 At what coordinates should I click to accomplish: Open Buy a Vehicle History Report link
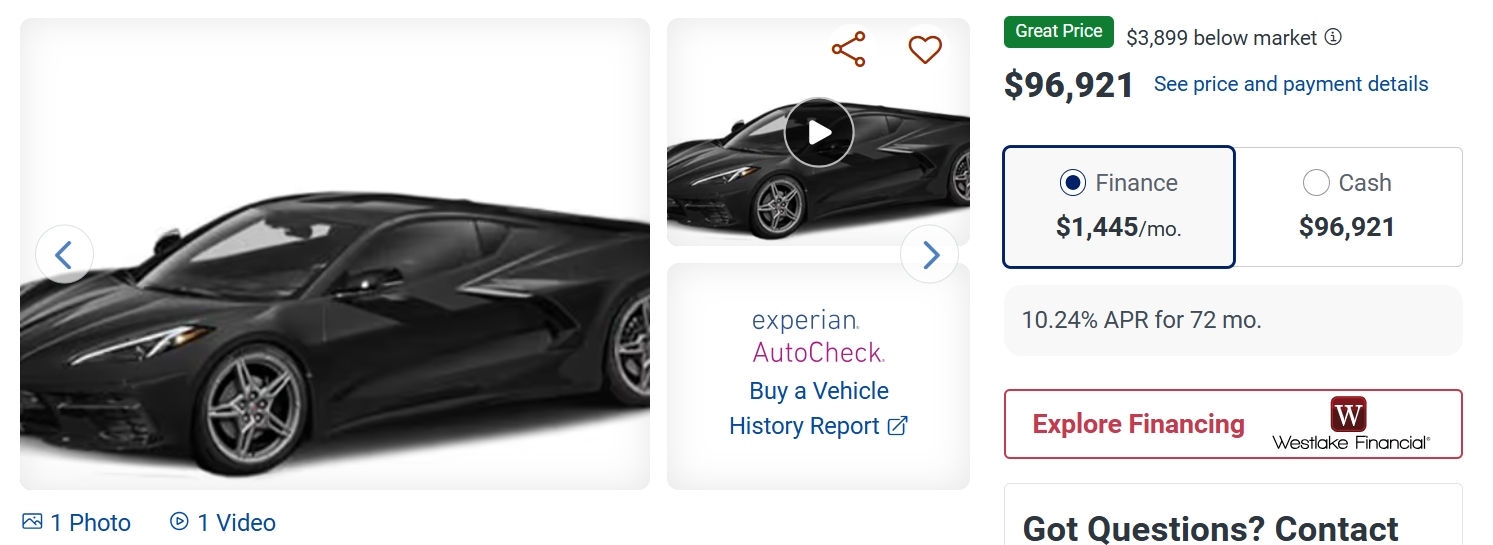818,408
